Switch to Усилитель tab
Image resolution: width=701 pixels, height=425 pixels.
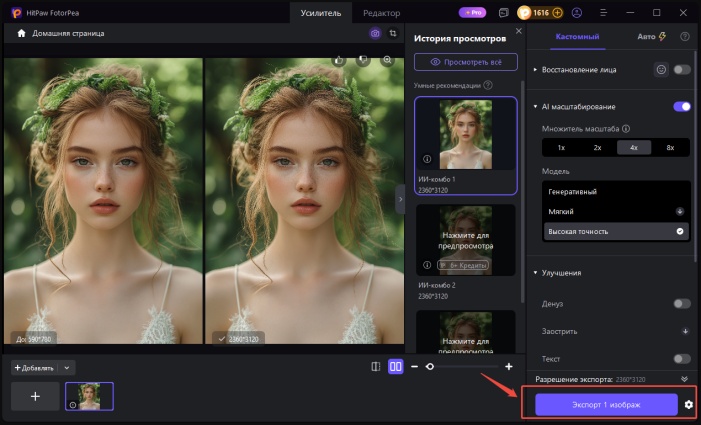321,13
